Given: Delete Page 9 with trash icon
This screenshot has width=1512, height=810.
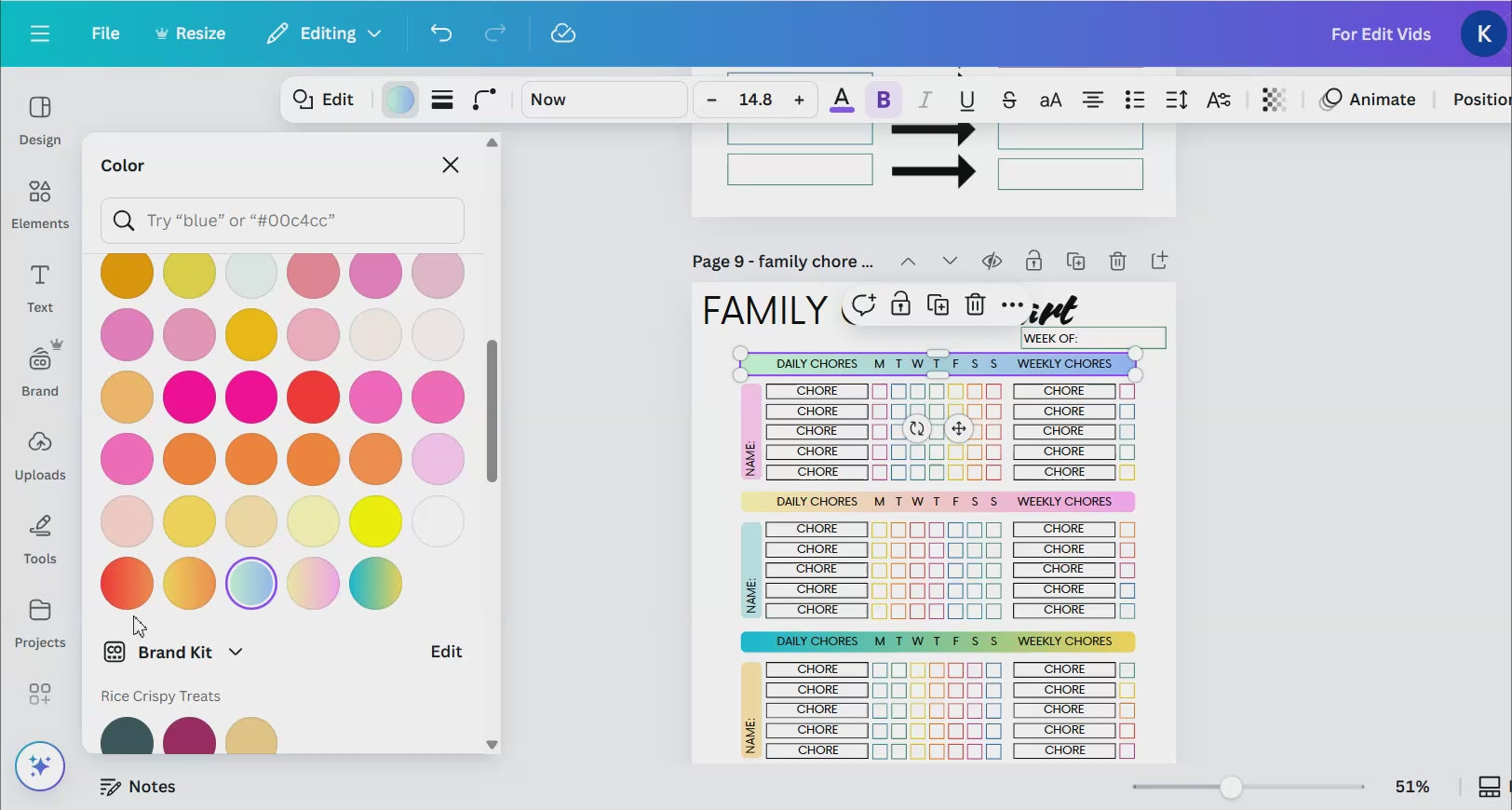Looking at the screenshot, I should 1117,262.
